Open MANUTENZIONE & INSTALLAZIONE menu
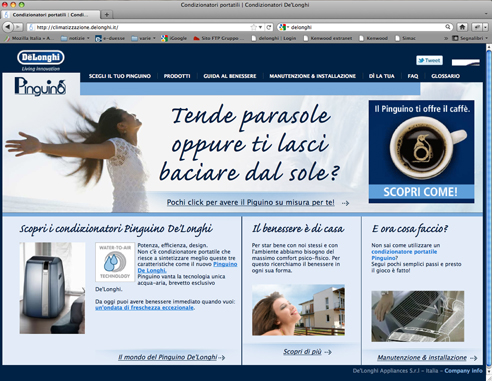 tap(312, 76)
